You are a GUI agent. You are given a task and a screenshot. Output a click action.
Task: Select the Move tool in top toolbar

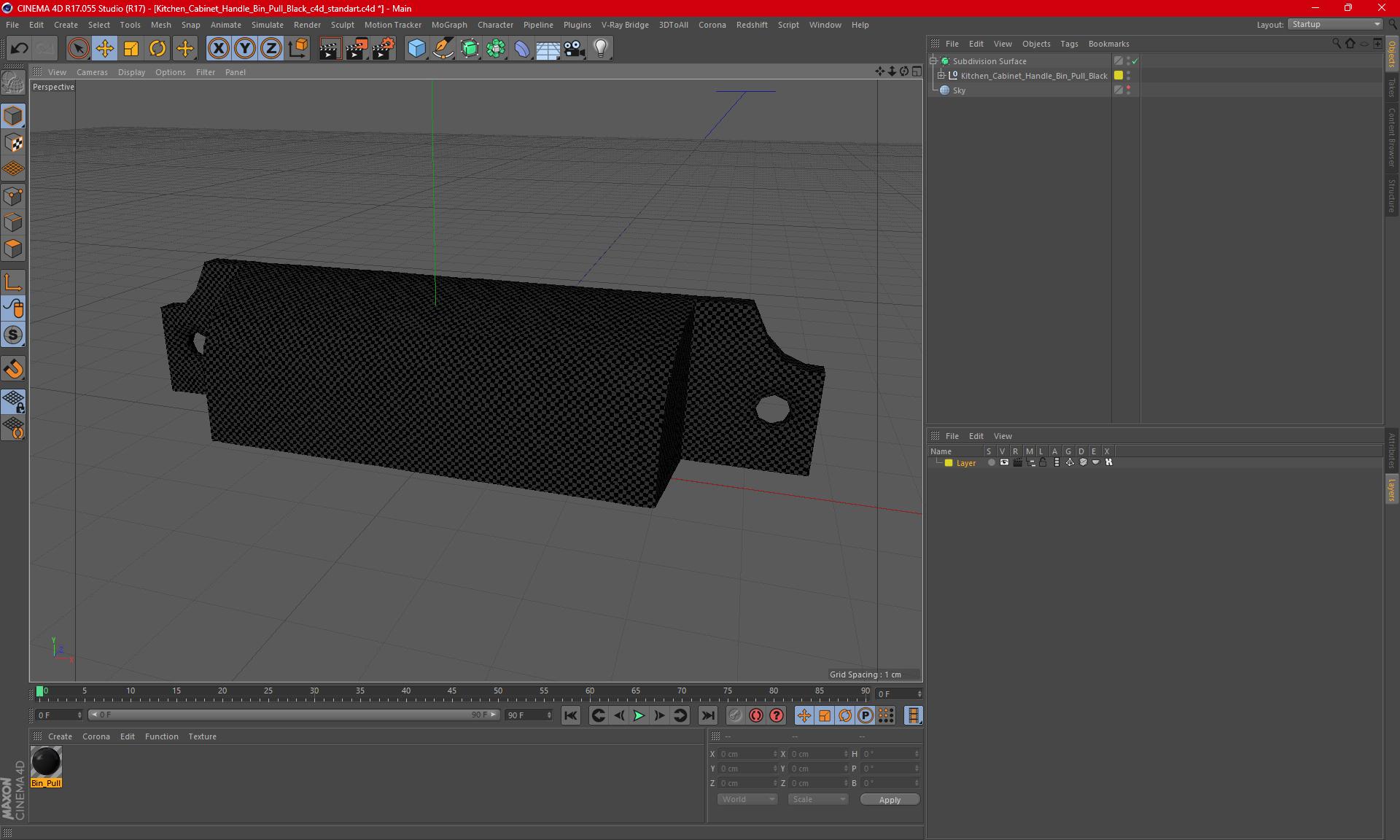pos(105,48)
